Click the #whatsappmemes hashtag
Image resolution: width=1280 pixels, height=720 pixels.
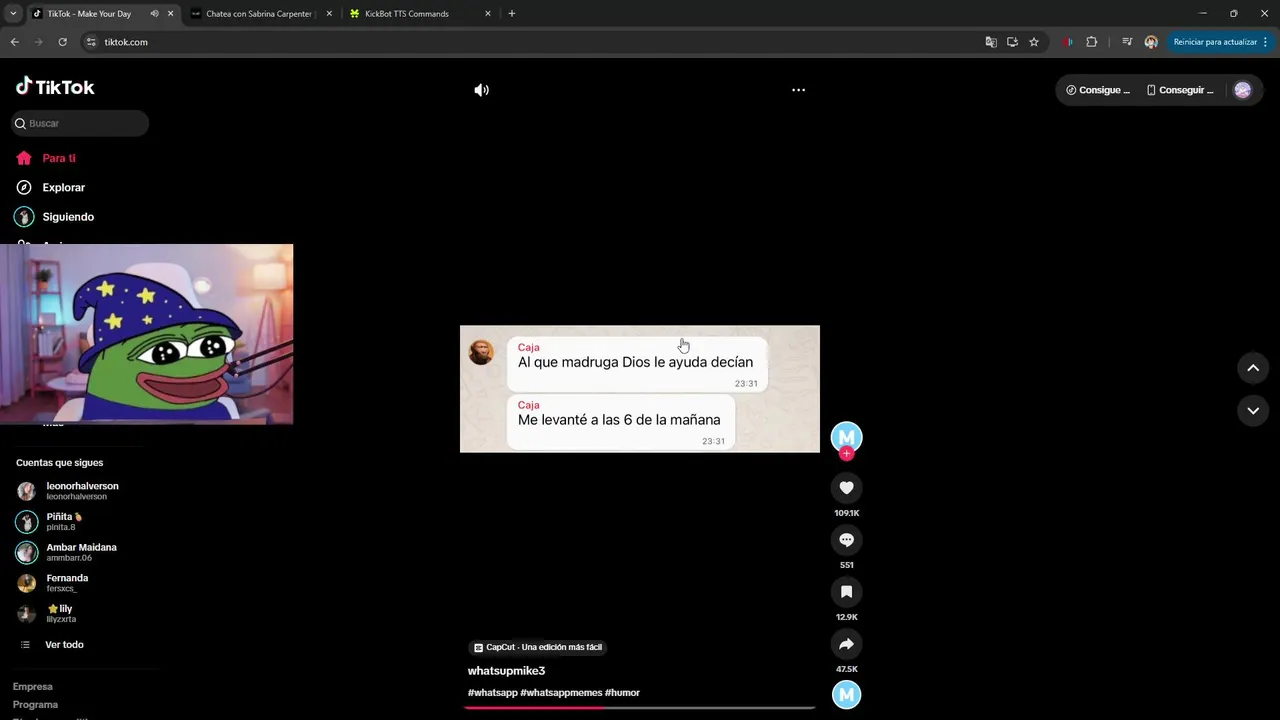(561, 692)
